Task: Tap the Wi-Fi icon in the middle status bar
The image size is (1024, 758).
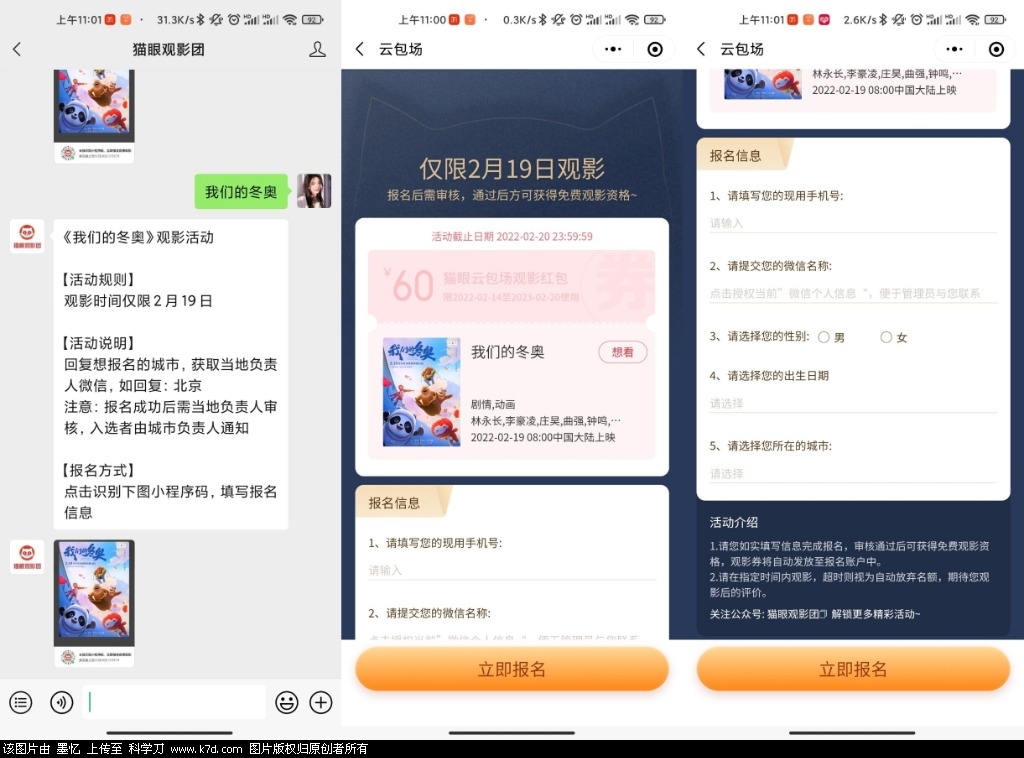Action: pyautogui.click(x=632, y=20)
